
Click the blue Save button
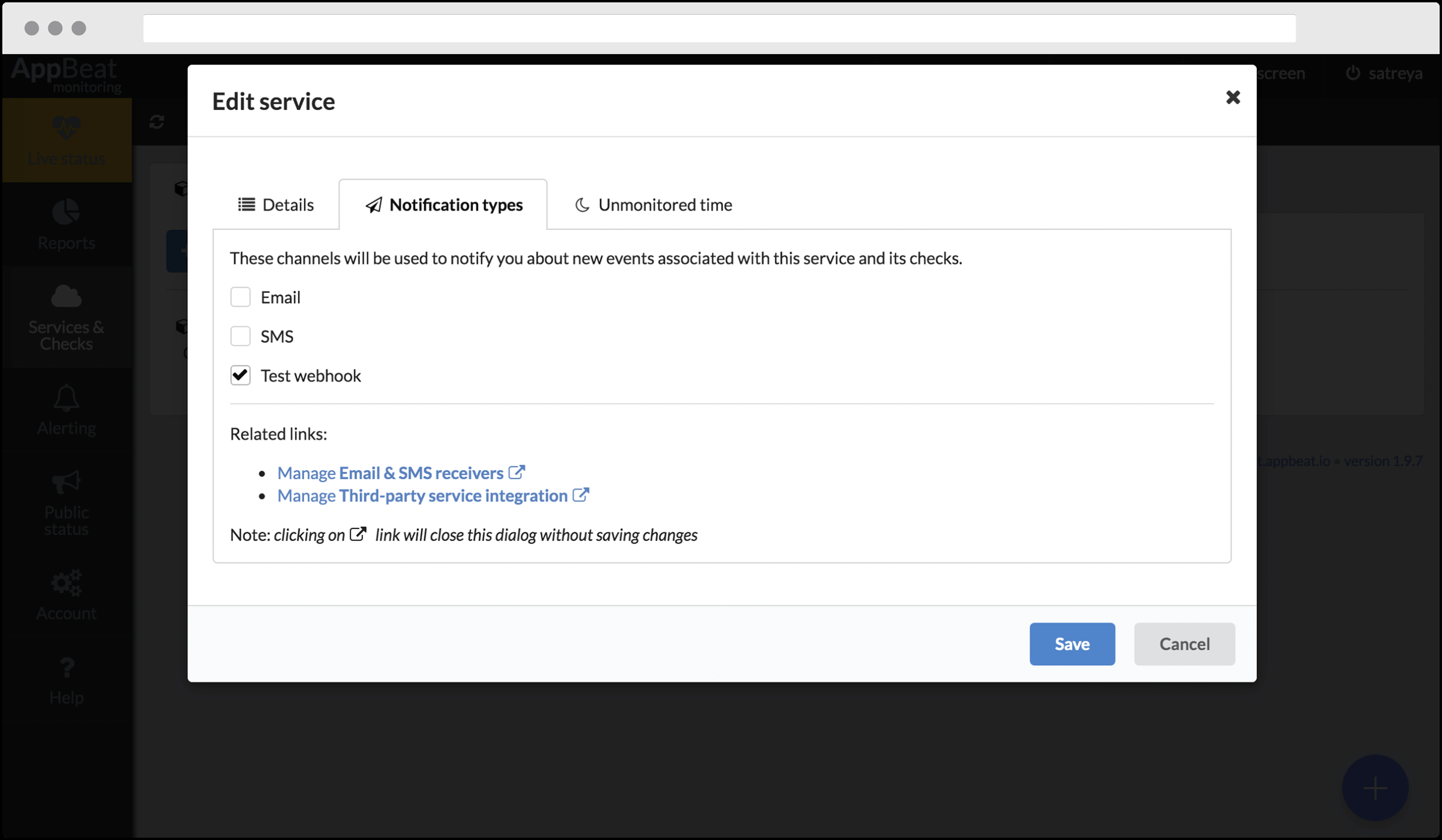1072,644
